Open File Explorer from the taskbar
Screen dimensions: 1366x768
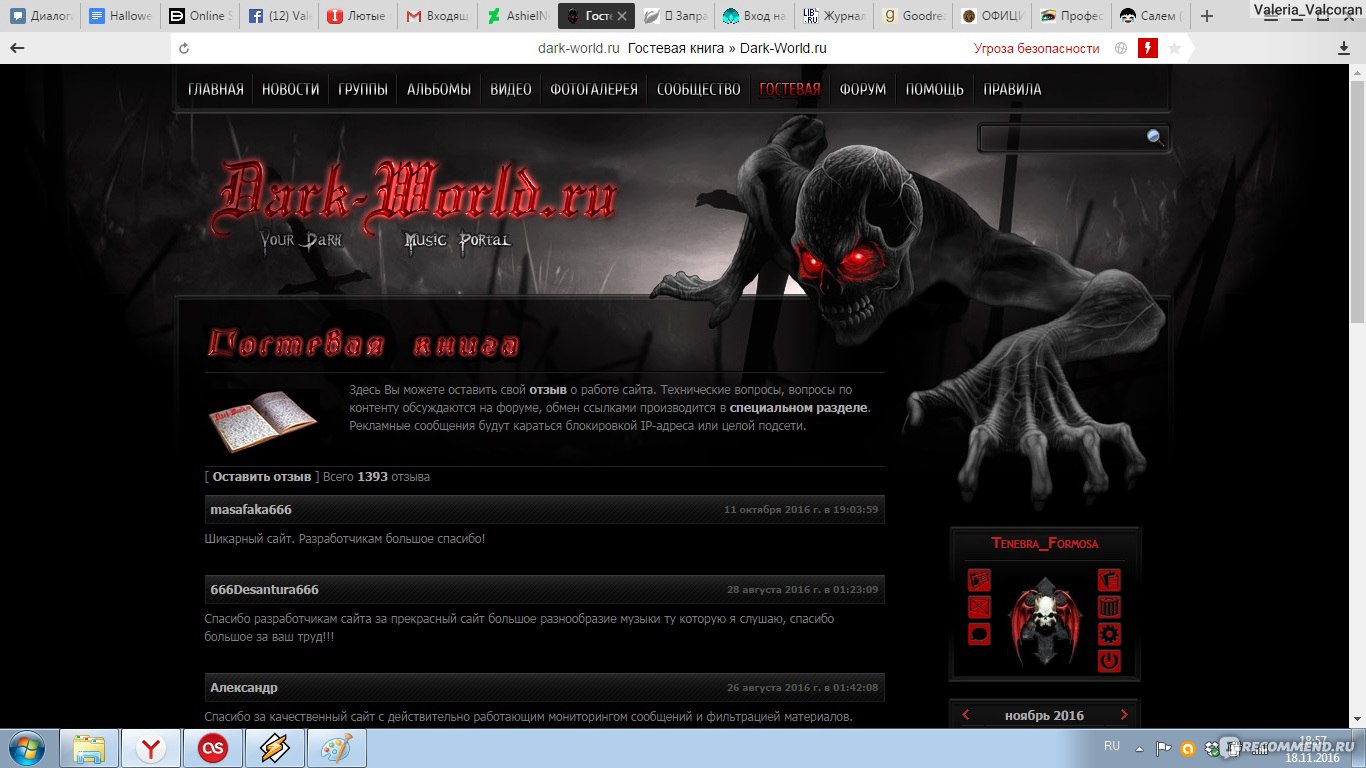(89, 748)
